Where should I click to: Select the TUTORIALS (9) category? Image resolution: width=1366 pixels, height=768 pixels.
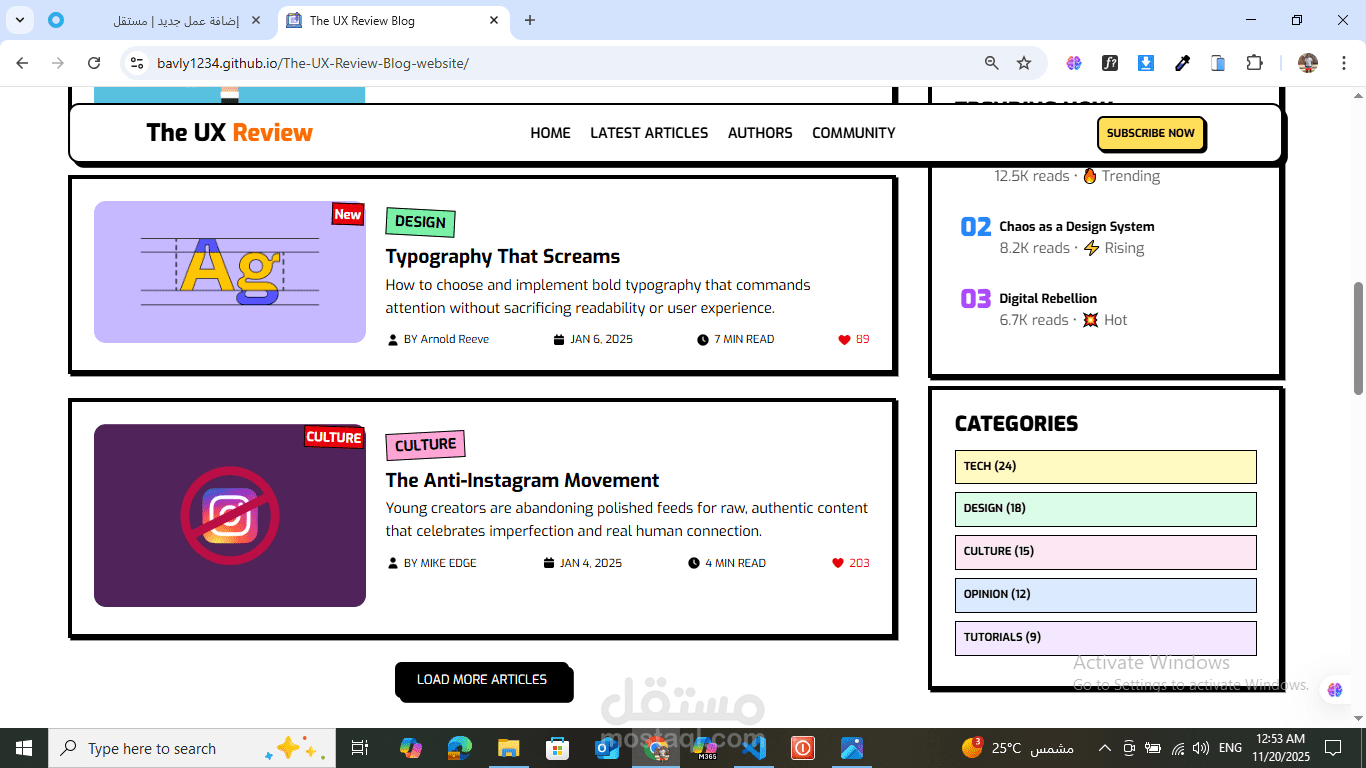pyautogui.click(x=1106, y=638)
